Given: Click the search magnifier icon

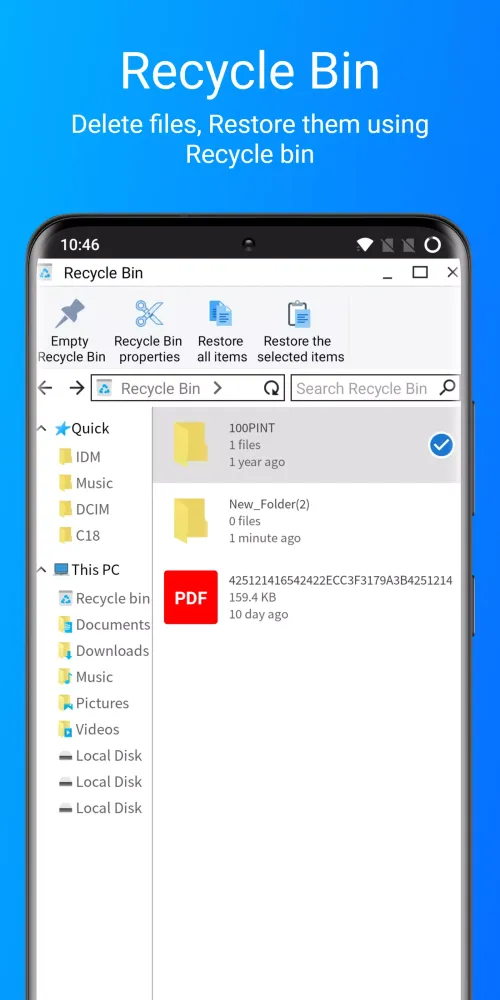Looking at the screenshot, I should click(448, 387).
